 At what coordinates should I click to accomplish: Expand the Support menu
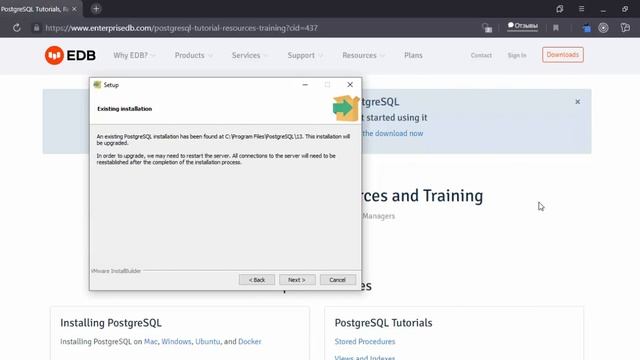(305, 55)
